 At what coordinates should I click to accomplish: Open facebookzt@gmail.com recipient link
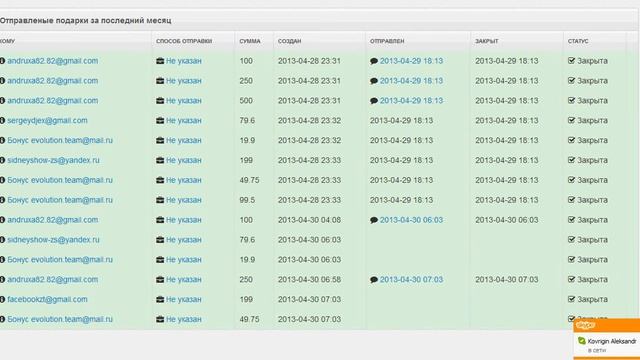(x=47, y=299)
